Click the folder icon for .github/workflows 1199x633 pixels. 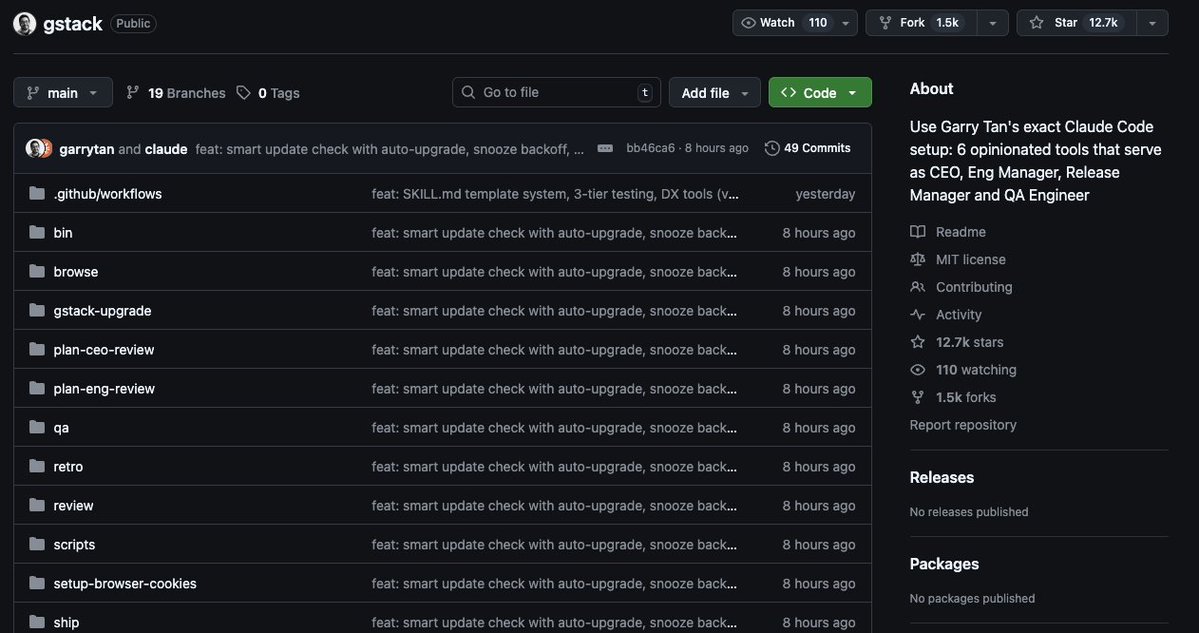click(x=37, y=193)
